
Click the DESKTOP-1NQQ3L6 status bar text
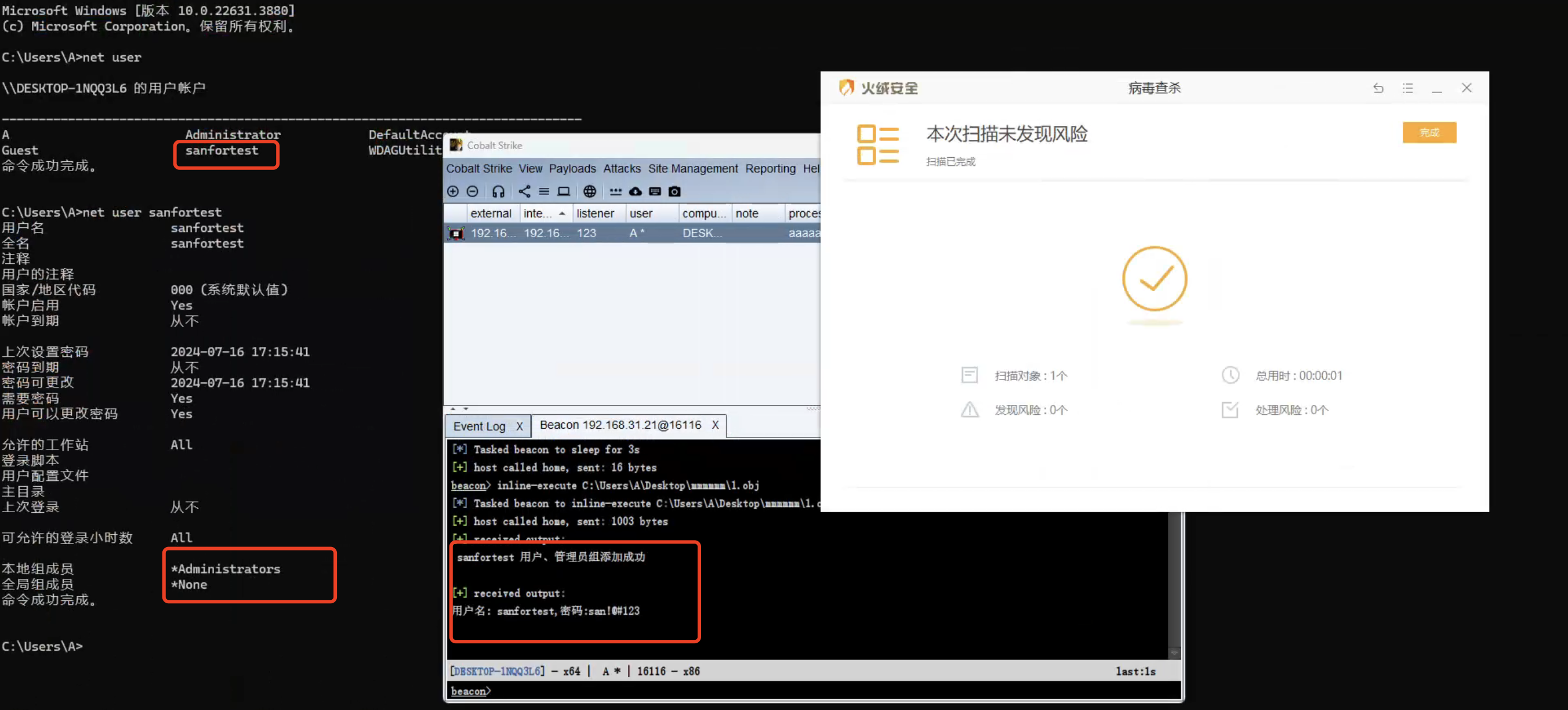498,671
